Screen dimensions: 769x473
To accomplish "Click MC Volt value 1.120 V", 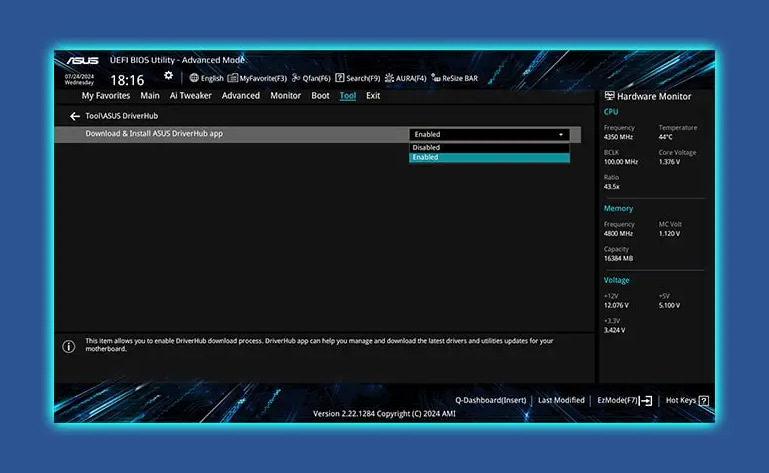I will coord(669,234).
